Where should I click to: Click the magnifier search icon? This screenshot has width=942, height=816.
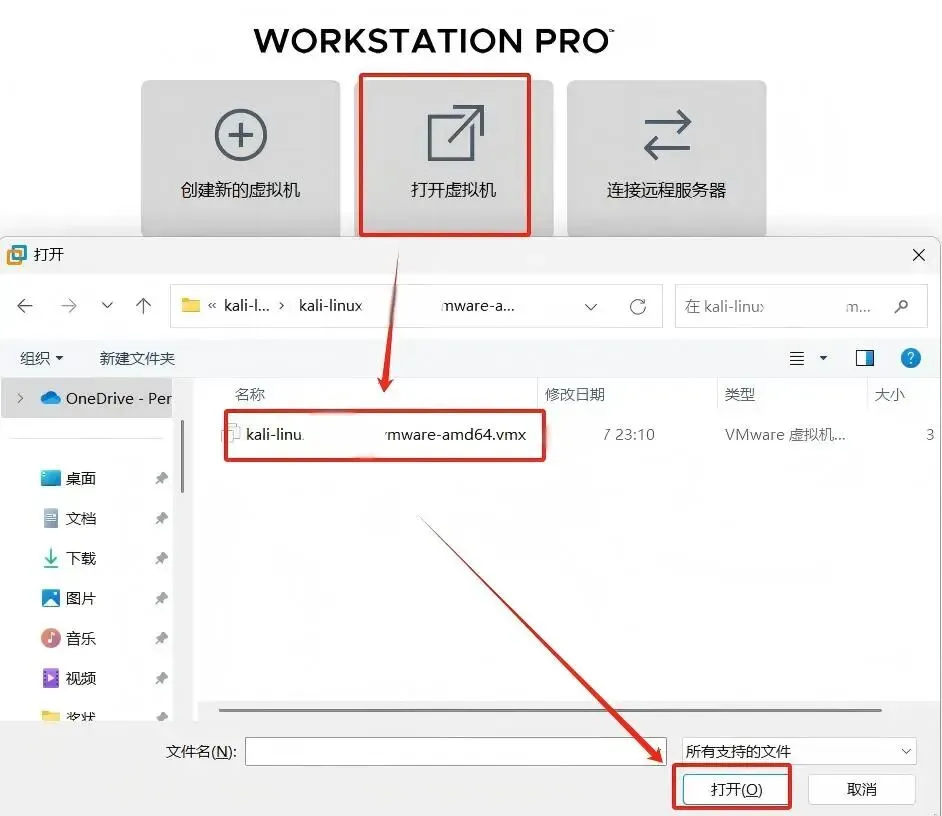coord(901,306)
